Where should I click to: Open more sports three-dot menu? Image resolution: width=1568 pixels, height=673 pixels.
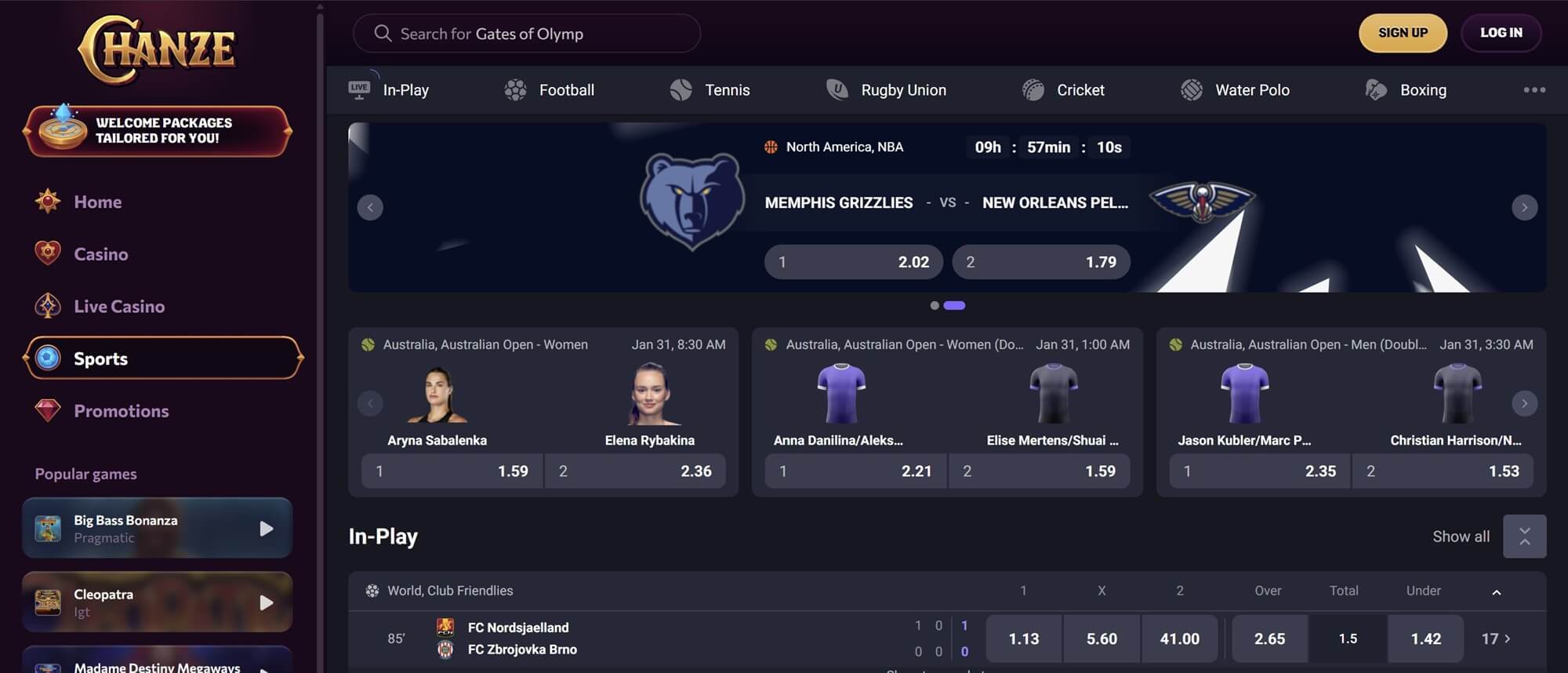(x=1534, y=89)
